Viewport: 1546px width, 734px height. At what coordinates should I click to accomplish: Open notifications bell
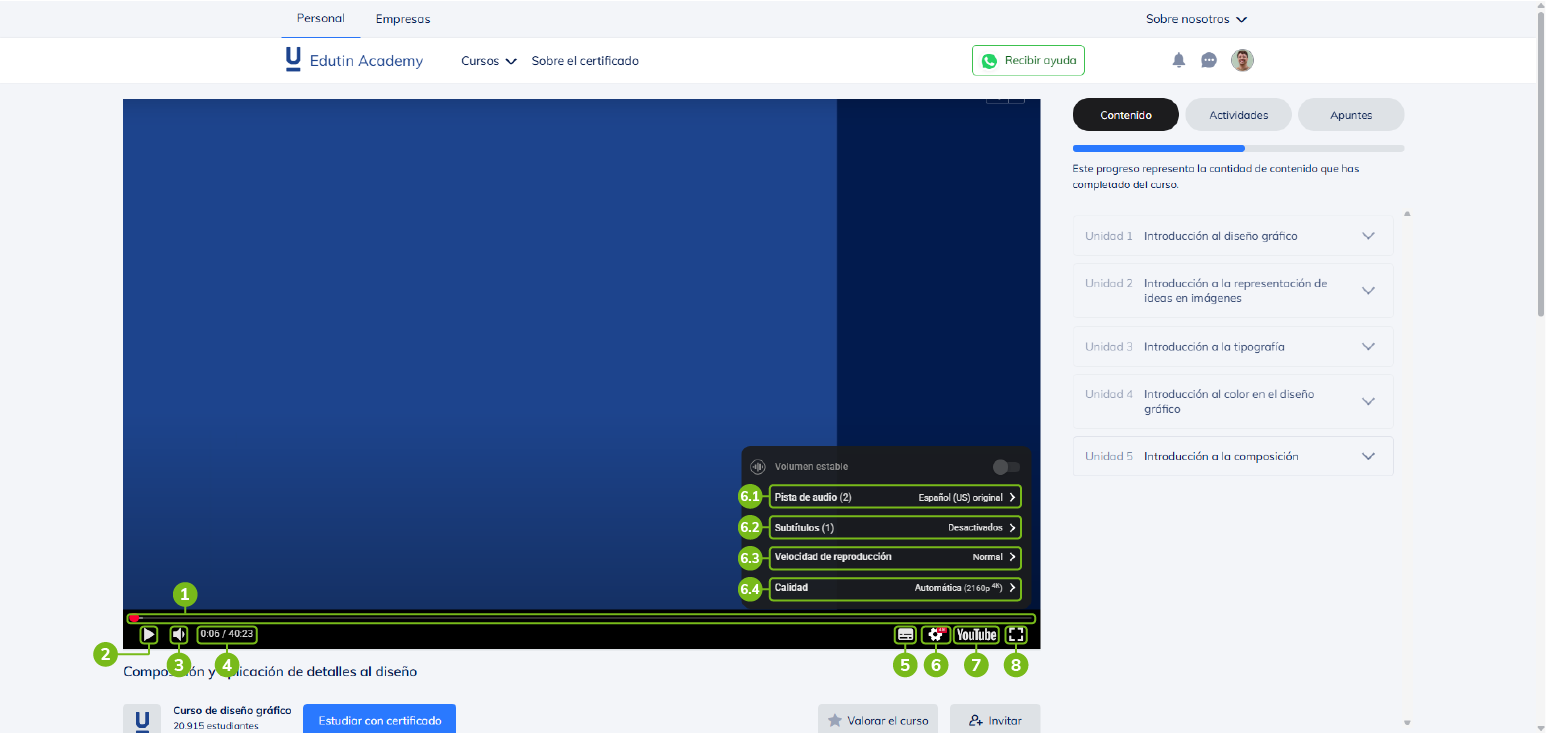click(1179, 60)
